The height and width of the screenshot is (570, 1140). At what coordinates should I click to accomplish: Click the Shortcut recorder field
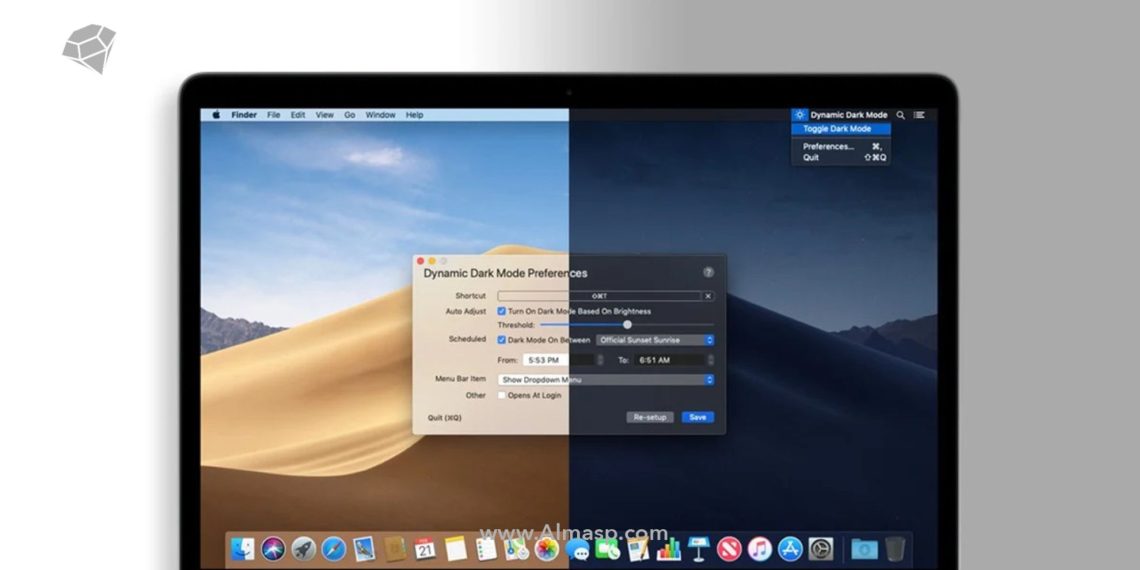pos(599,296)
